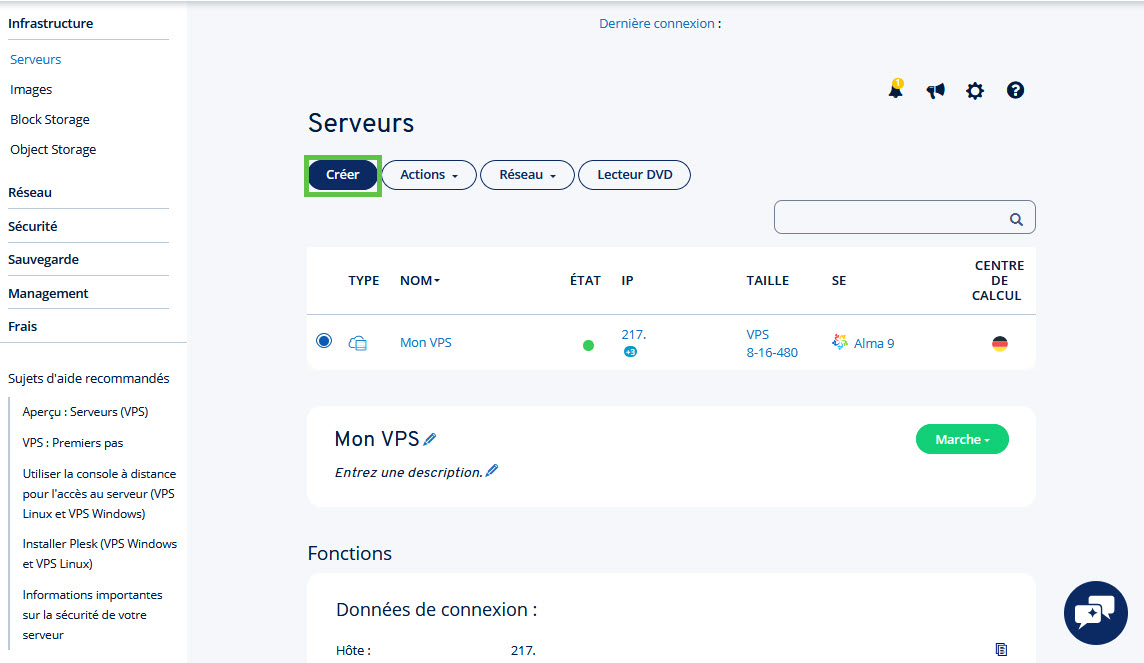Edit the description with pencil icon
This screenshot has height=663, width=1144.
(492, 470)
